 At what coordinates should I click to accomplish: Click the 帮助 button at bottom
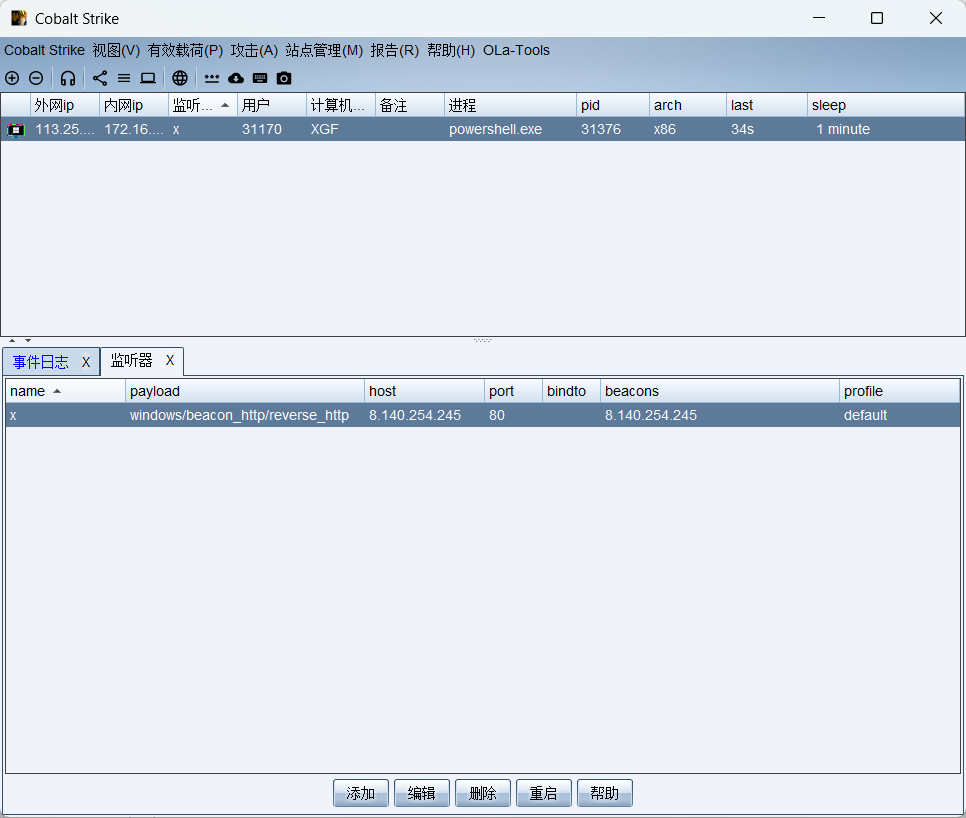pos(605,793)
